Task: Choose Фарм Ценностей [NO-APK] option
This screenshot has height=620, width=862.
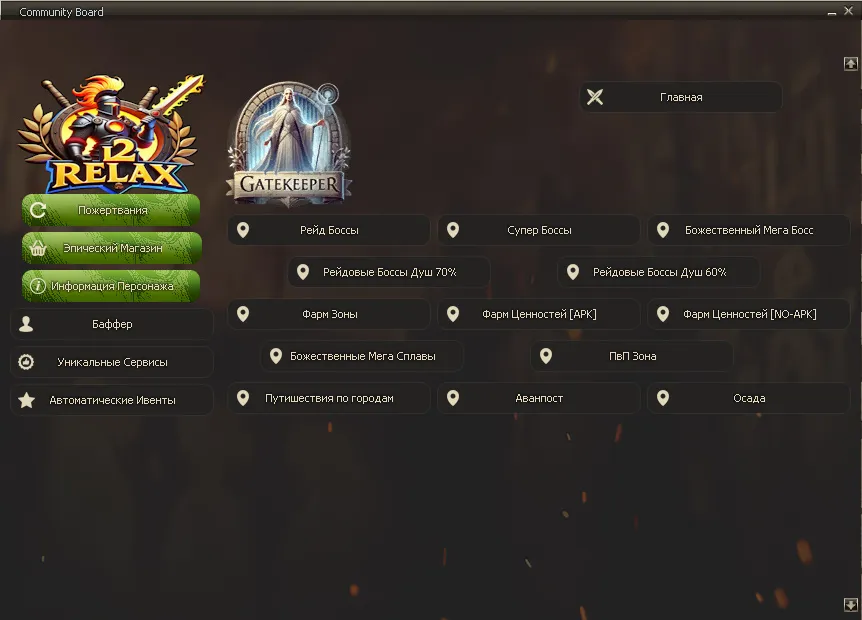Action: pyautogui.click(x=749, y=314)
